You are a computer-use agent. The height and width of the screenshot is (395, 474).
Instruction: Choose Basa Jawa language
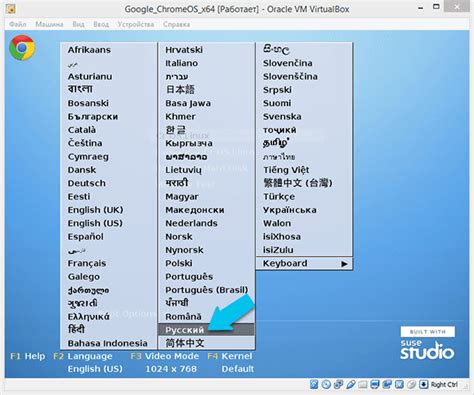pos(188,103)
